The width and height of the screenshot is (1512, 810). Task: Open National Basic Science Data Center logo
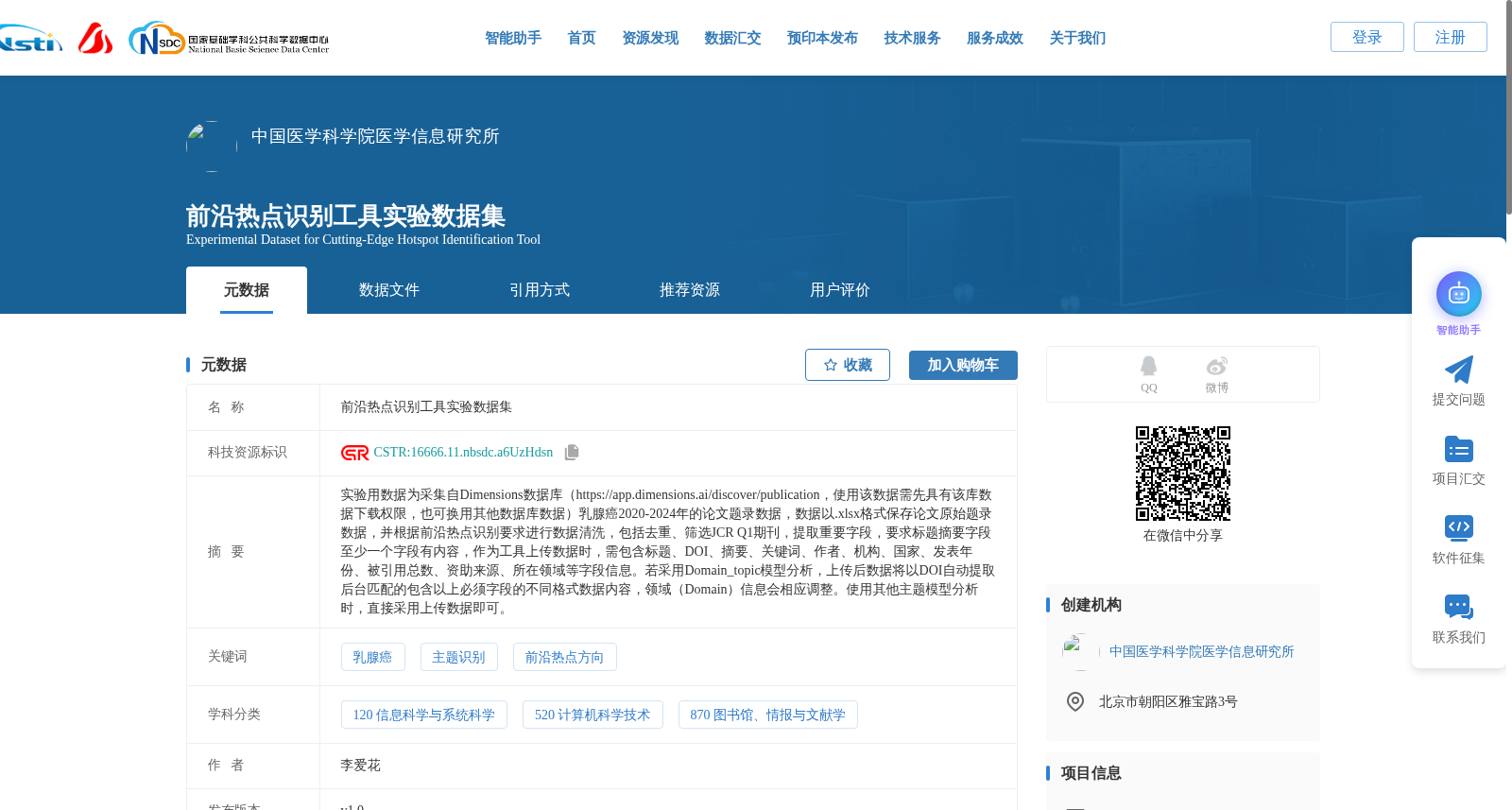tap(229, 39)
